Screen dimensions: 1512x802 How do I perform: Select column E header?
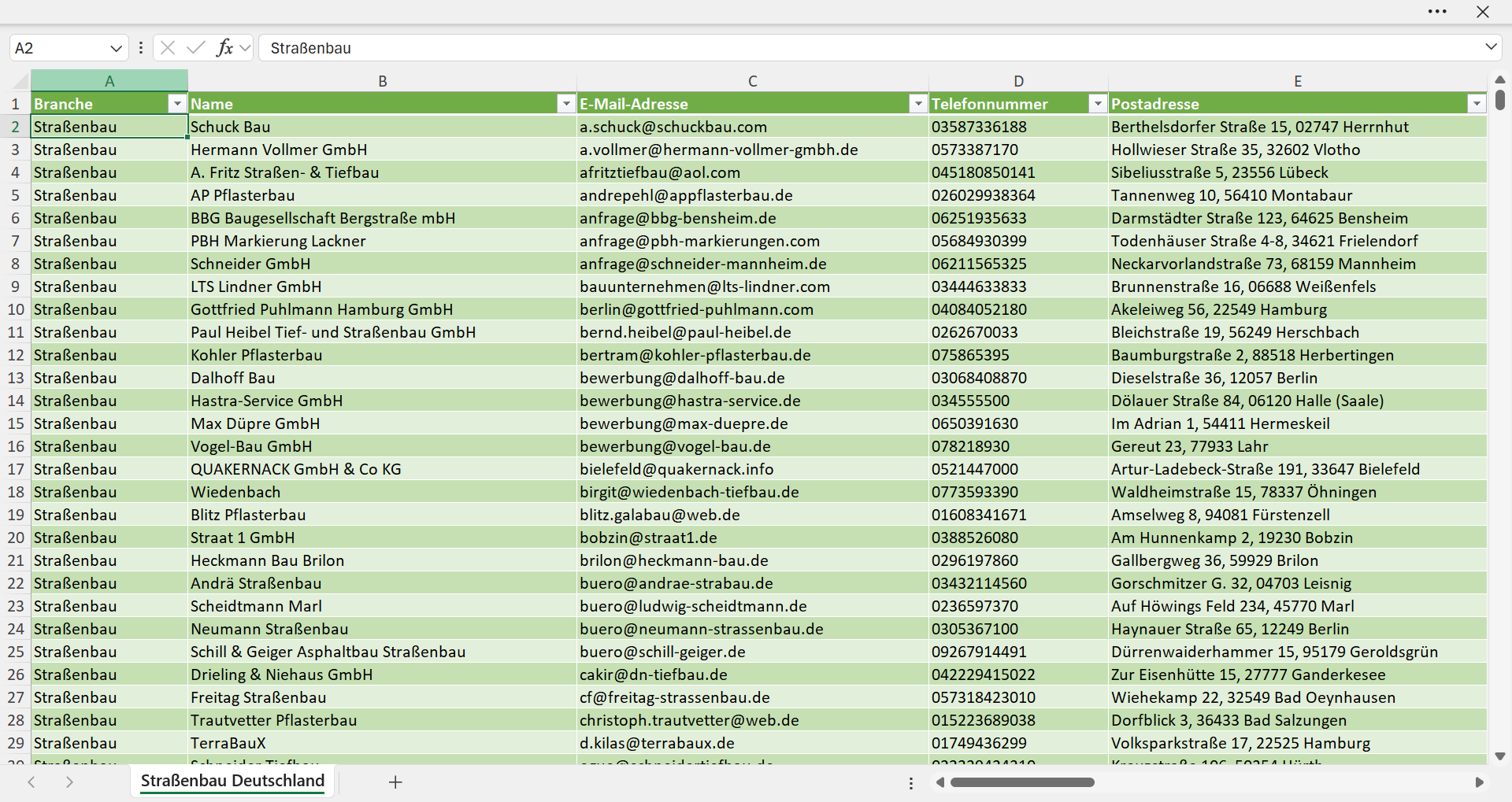(x=1298, y=81)
